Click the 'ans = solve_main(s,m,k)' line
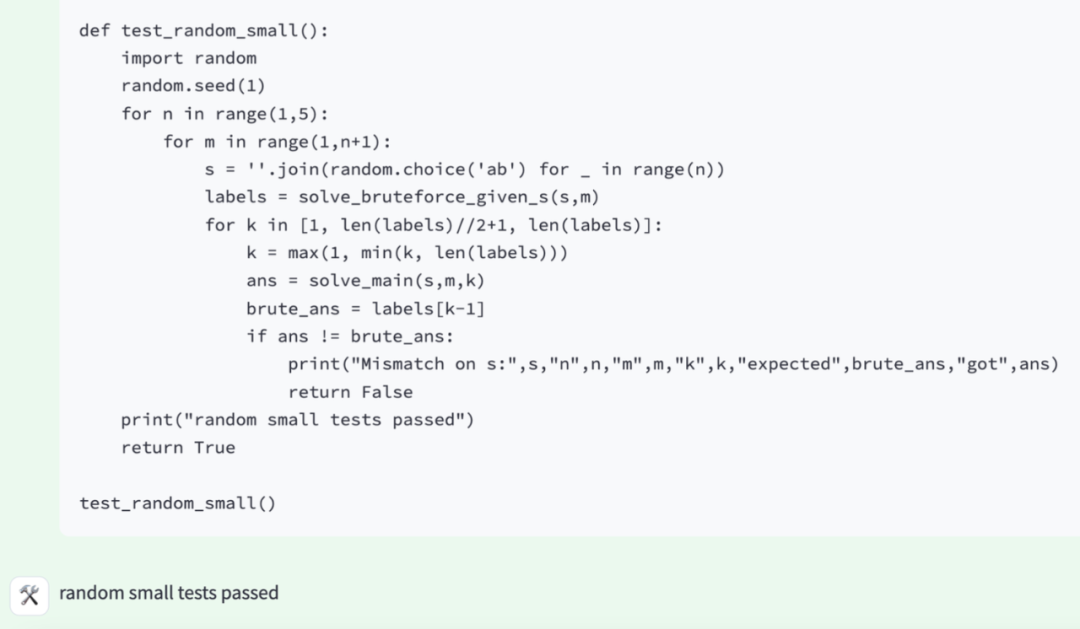Image resolution: width=1080 pixels, height=629 pixels. click(366, 281)
